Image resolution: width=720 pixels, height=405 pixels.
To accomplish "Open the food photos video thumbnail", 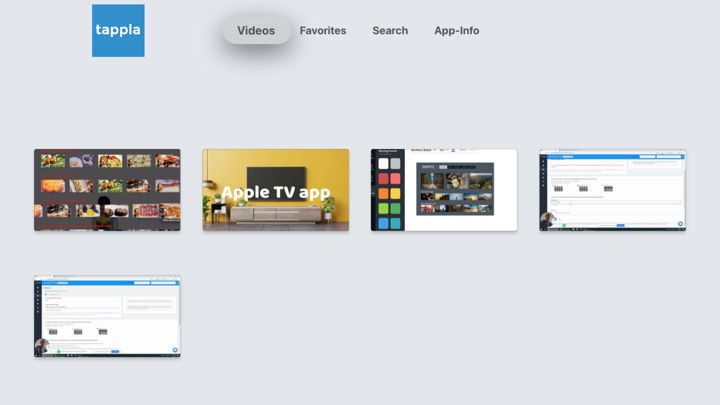I will [x=107, y=190].
